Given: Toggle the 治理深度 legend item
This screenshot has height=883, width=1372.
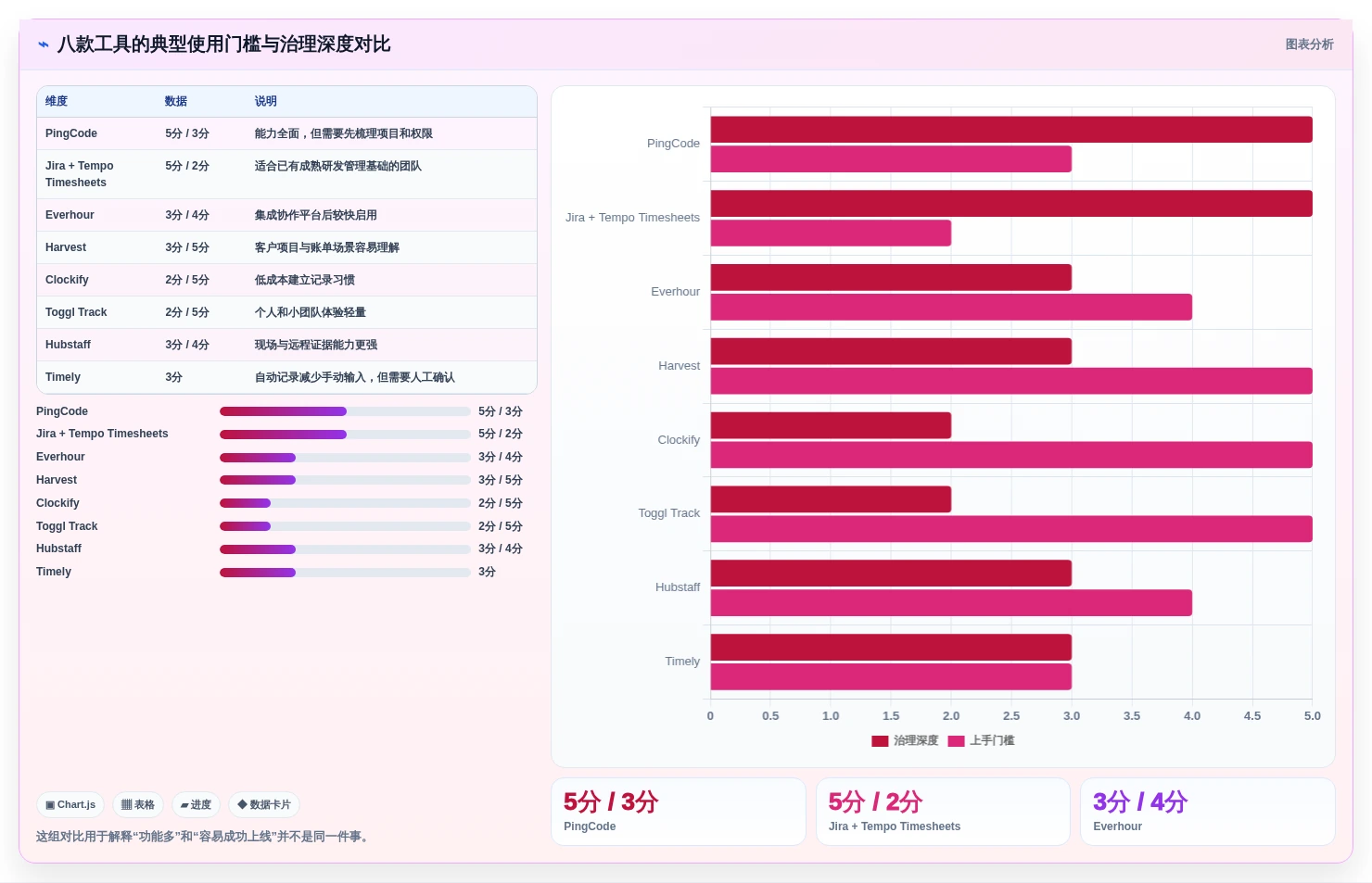Looking at the screenshot, I should [x=905, y=740].
